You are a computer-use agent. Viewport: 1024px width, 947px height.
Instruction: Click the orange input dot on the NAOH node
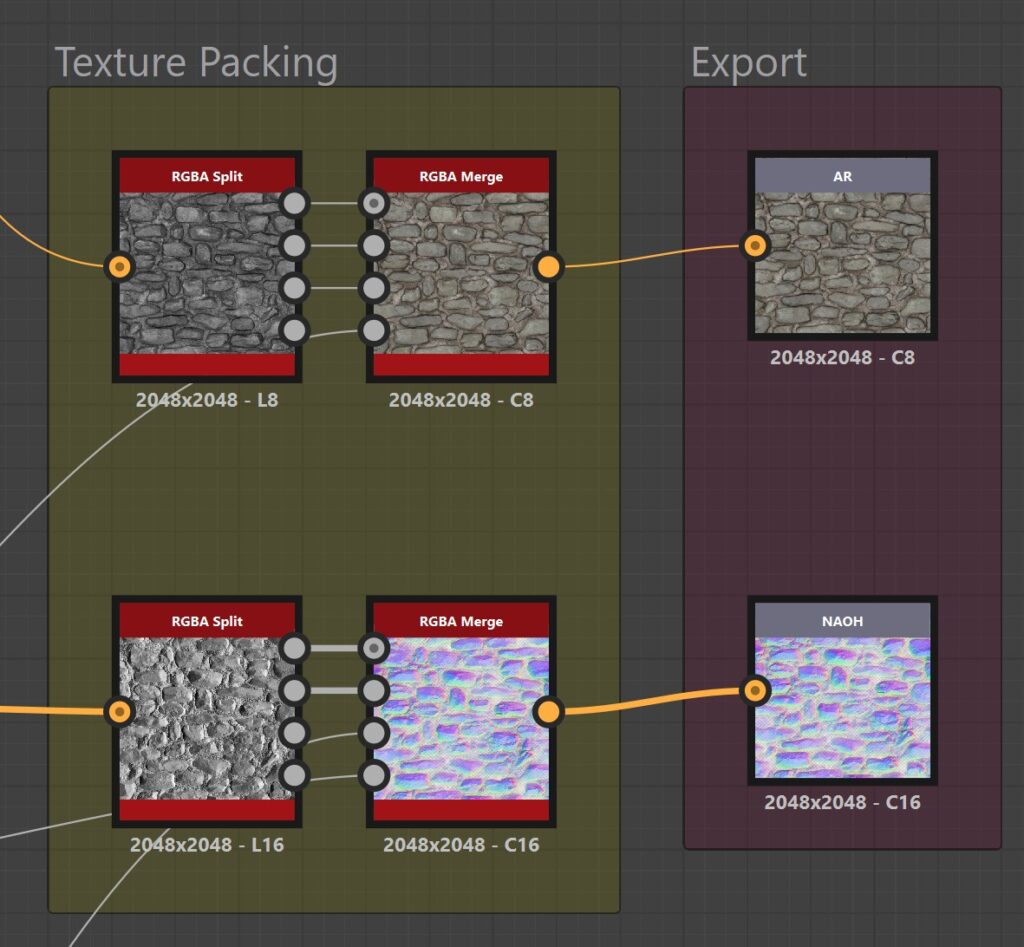point(754,691)
